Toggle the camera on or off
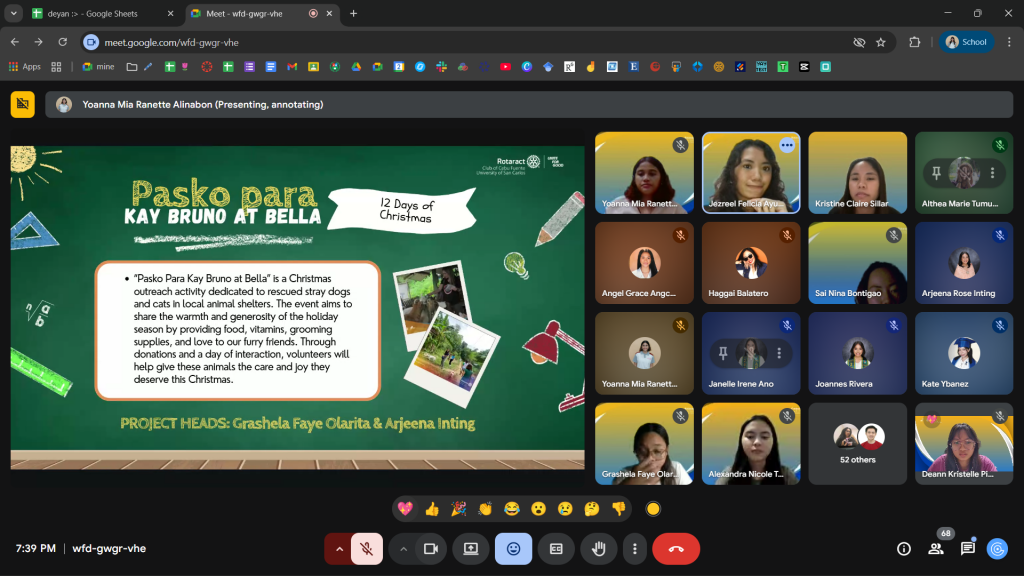1024x576 pixels. [431, 548]
